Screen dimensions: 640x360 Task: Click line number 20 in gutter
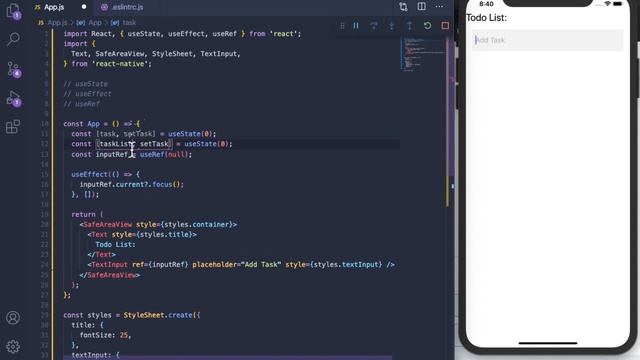[x=44, y=224]
